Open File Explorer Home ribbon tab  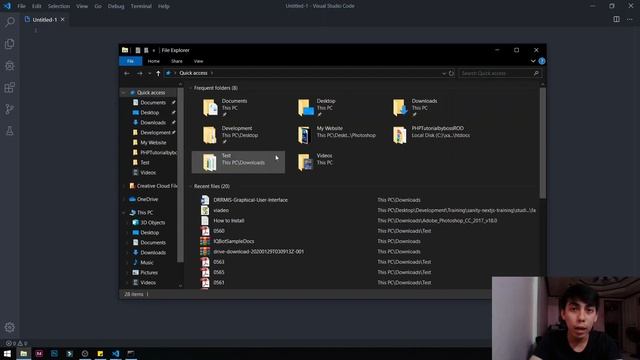click(153, 61)
